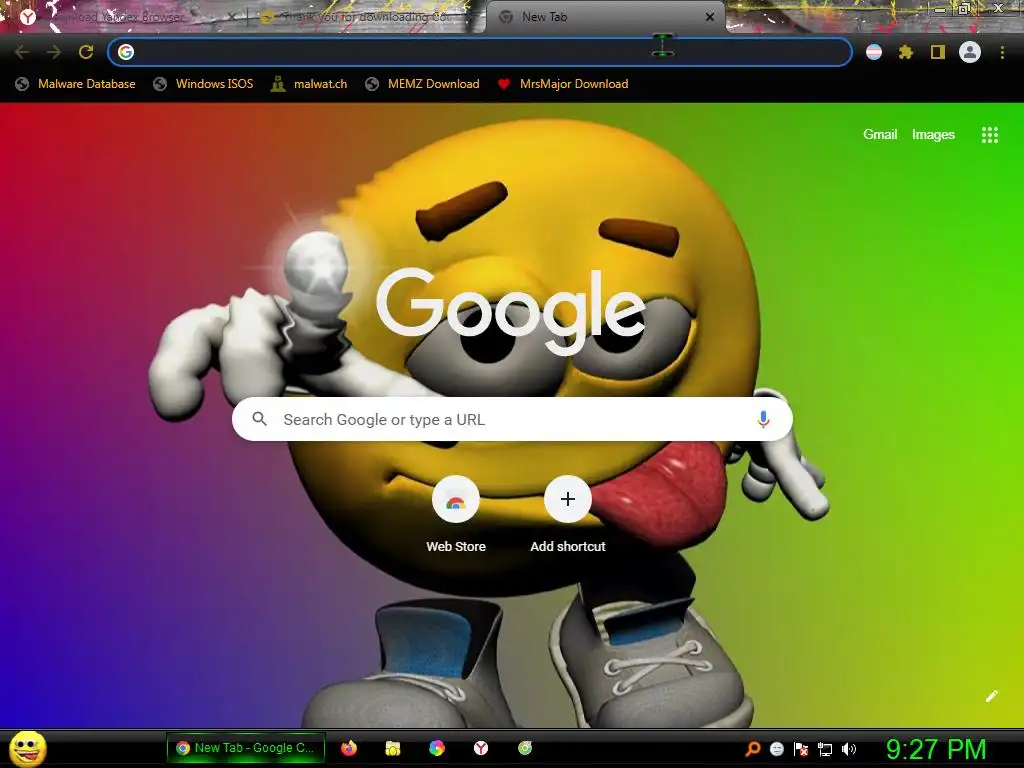Reload the page with the refresh icon
The height and width of the screenshot is (768, 1024).
86,52
